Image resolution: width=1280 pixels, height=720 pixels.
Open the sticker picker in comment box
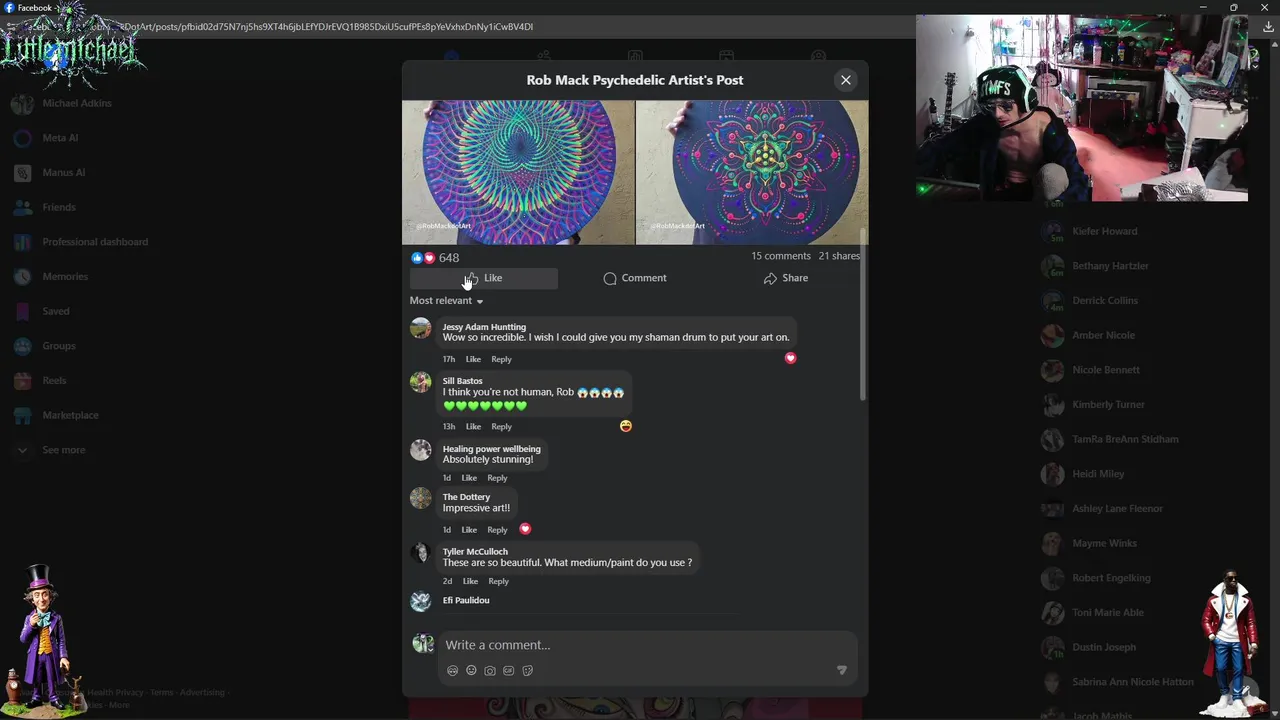528,671
